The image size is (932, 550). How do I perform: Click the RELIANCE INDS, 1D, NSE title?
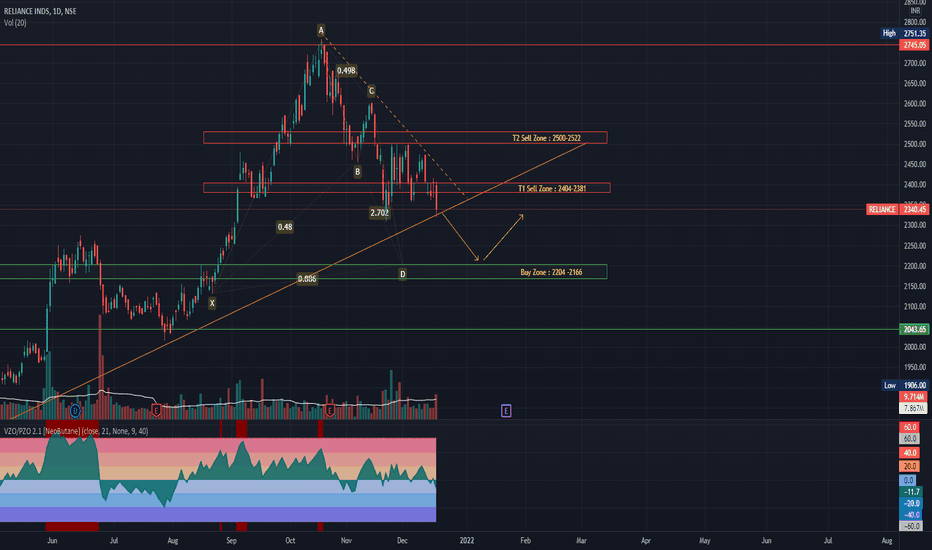click(x=40, y=11)
